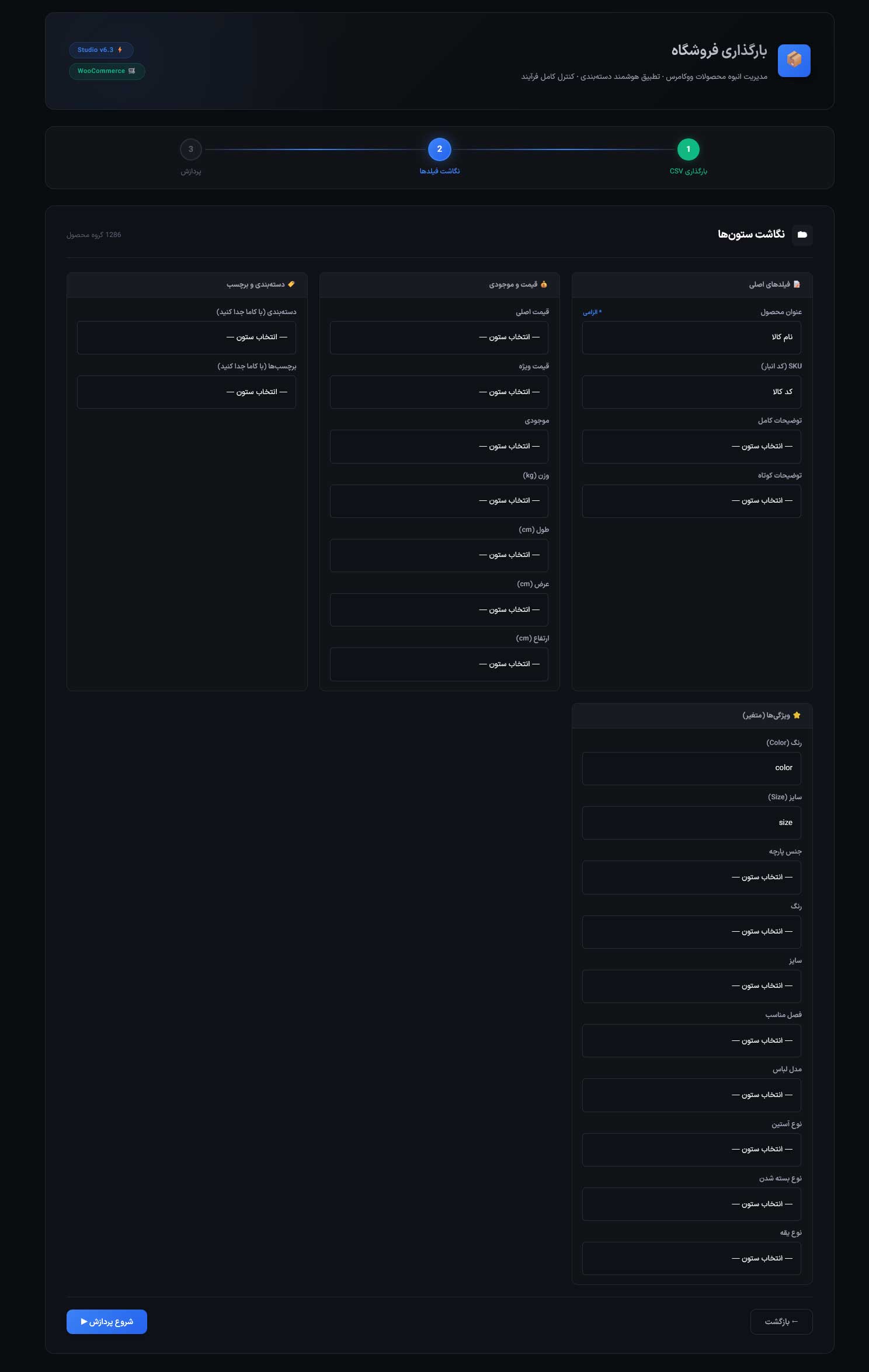This screenshot has width=869, height=1372.
Task: Jump to step 3 پردازش circle
Action: pyautogui.click(x=191, y=149)
